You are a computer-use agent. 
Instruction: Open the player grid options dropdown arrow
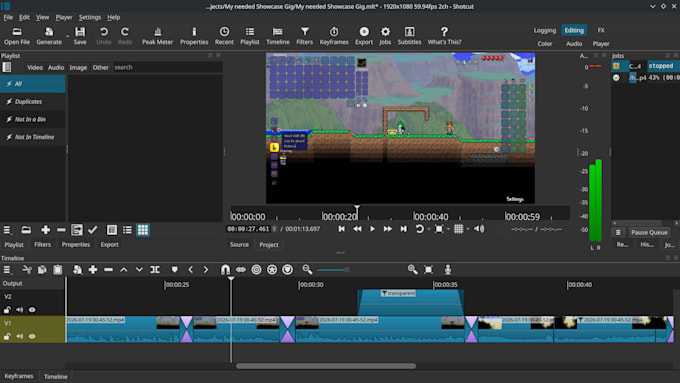coord(468,229)
